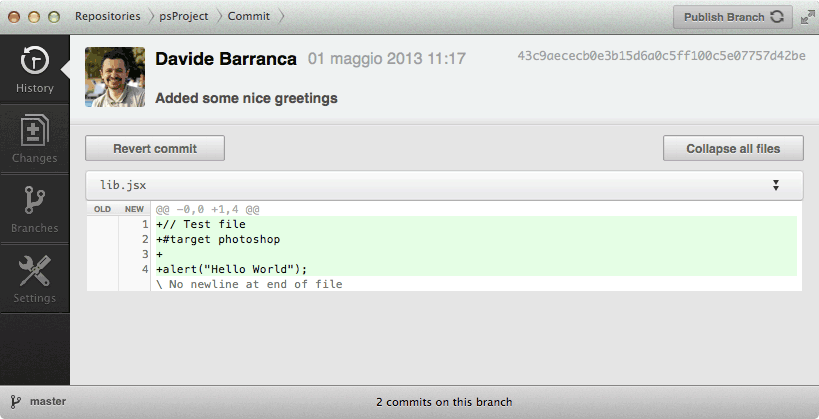Open the Settings sidebar tab
Image resolution: width=819 pixels, height=419 pixels.
point(34,279)
